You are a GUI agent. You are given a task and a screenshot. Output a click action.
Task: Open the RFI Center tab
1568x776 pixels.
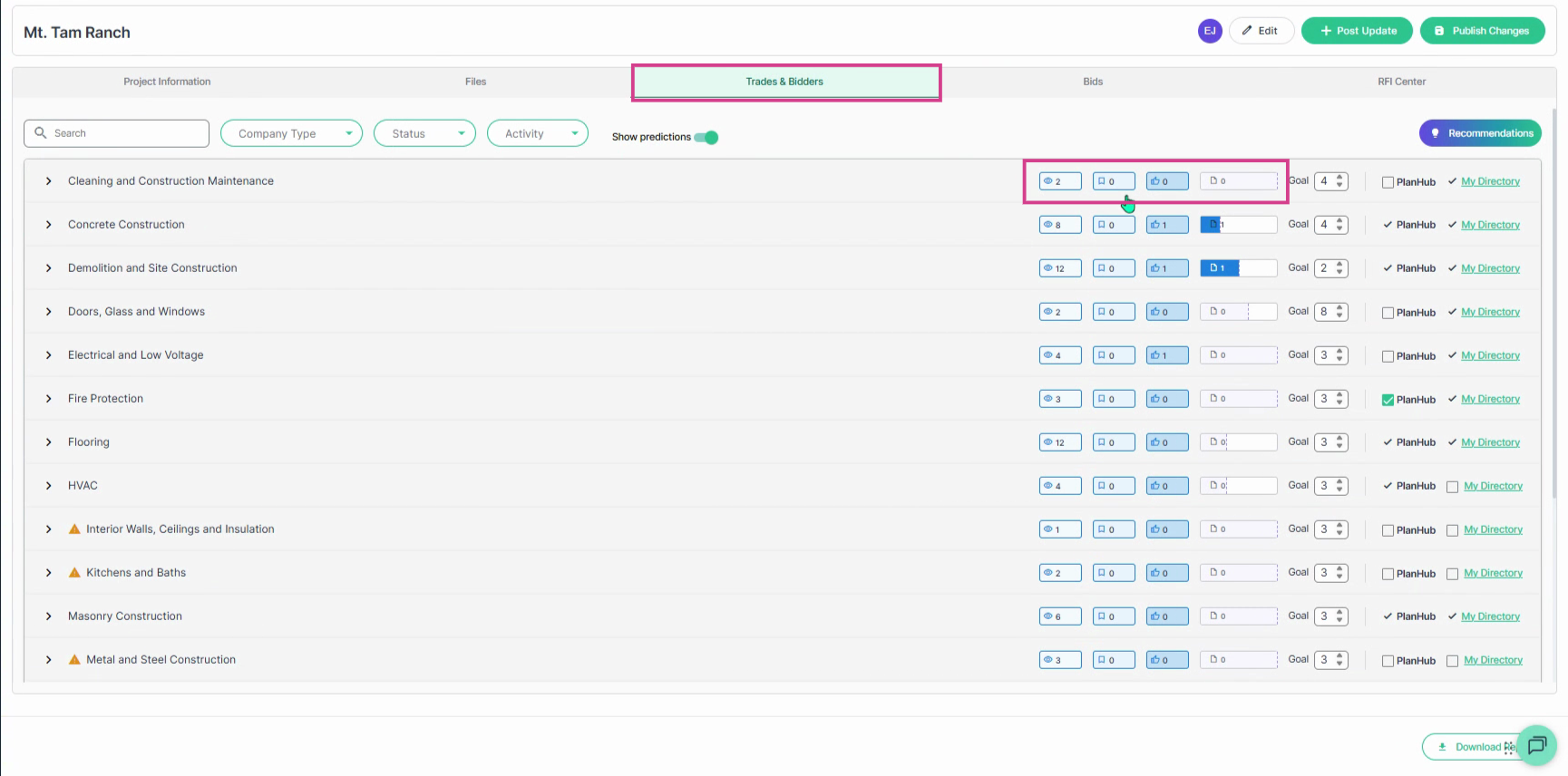(1402, 82)
